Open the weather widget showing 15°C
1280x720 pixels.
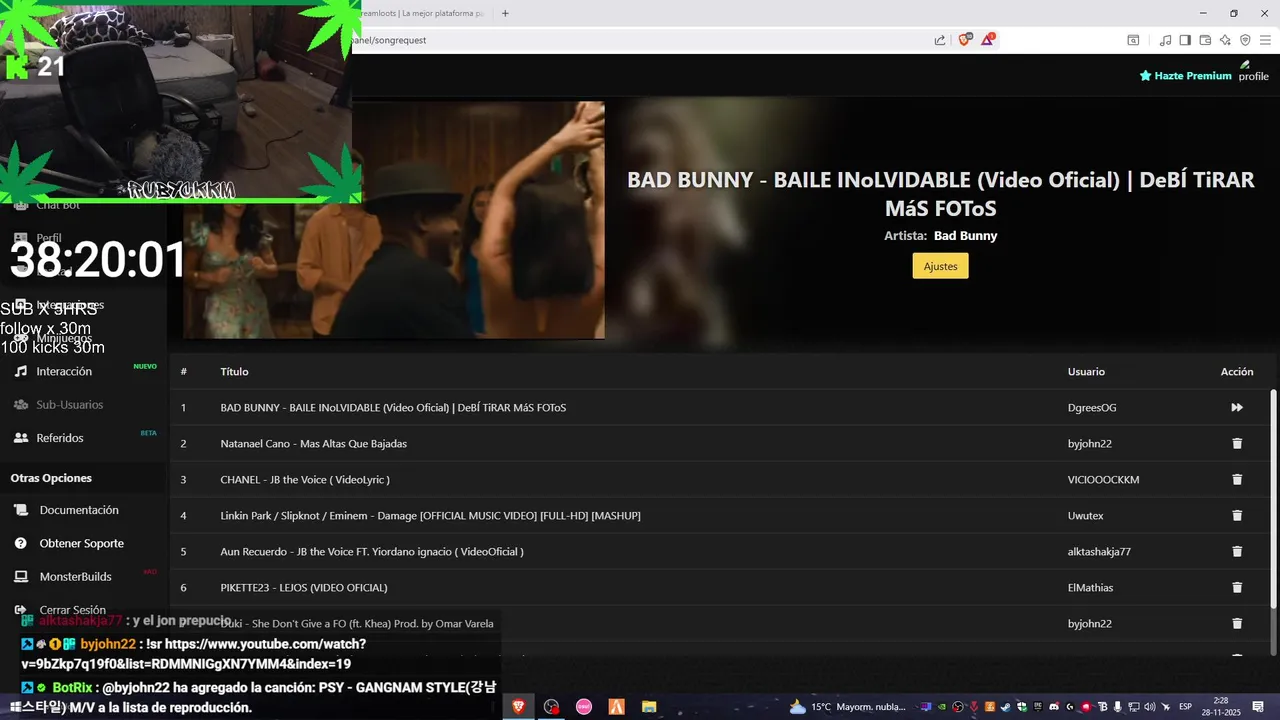point(848,706)
